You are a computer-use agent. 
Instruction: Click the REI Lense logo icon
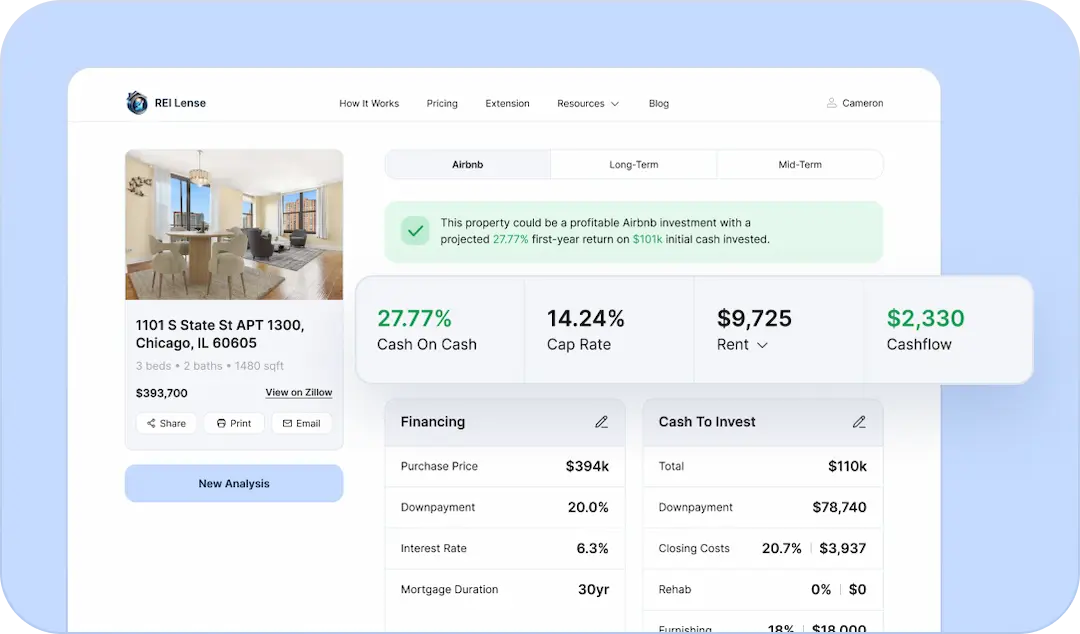137,103
